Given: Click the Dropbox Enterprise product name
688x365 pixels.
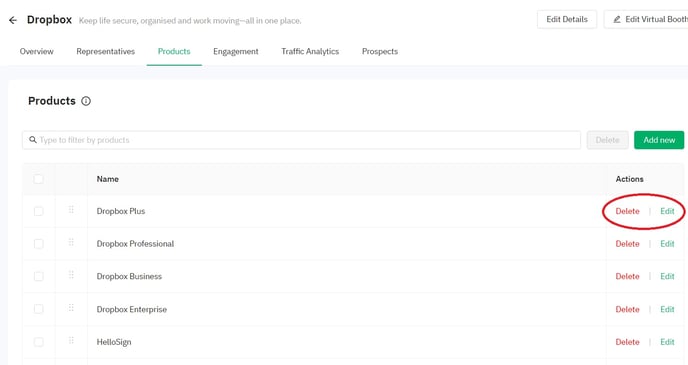Looking at the screenshot, I should pyautogui.click(x=132, y=309).
